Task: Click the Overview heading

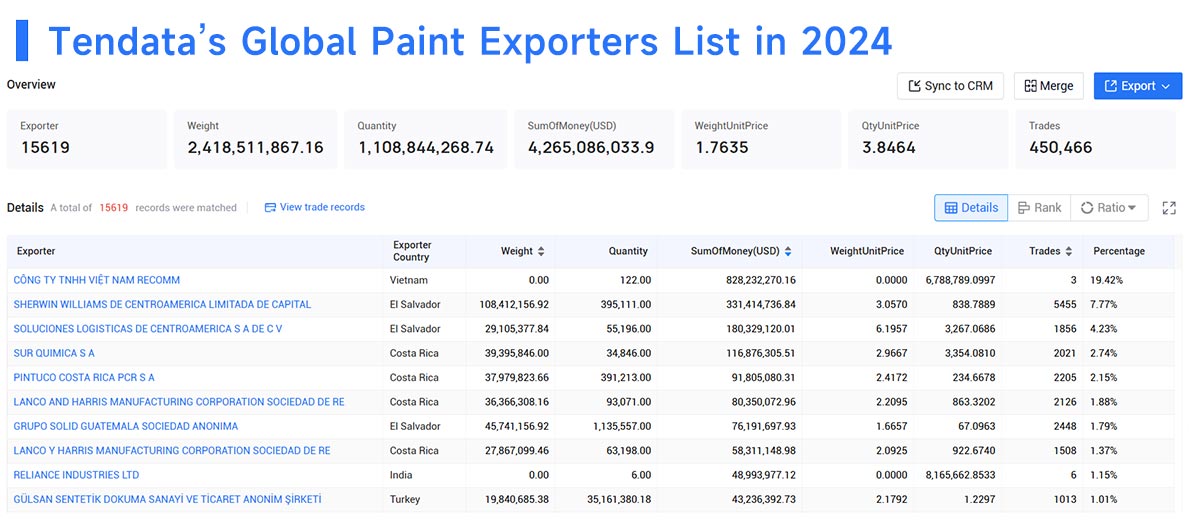Action: [x=31, y=84]
